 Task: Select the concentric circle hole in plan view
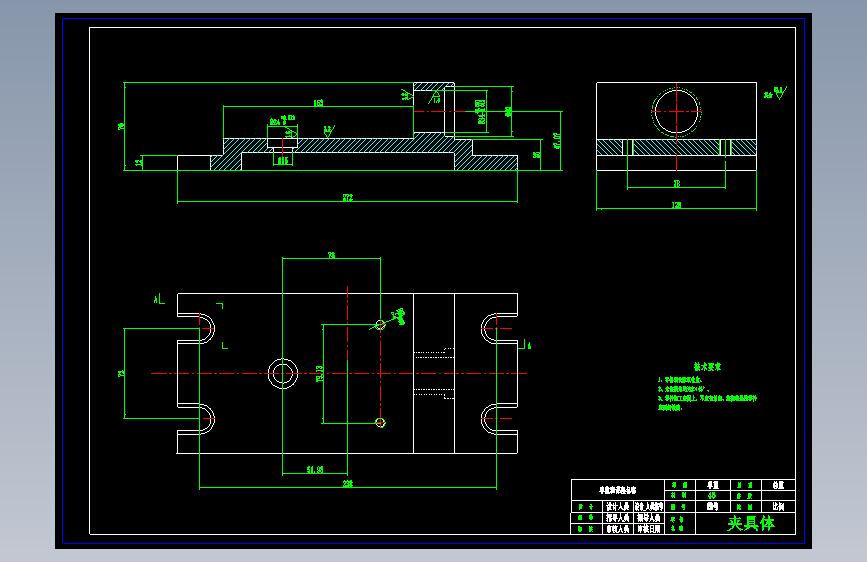[x=283, y=373]
